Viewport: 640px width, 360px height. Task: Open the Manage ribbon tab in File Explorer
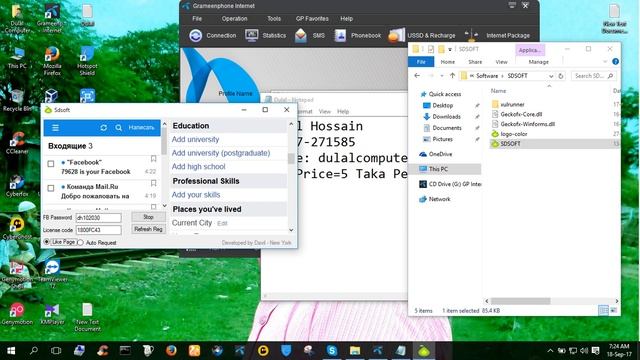tap(538, 62)
